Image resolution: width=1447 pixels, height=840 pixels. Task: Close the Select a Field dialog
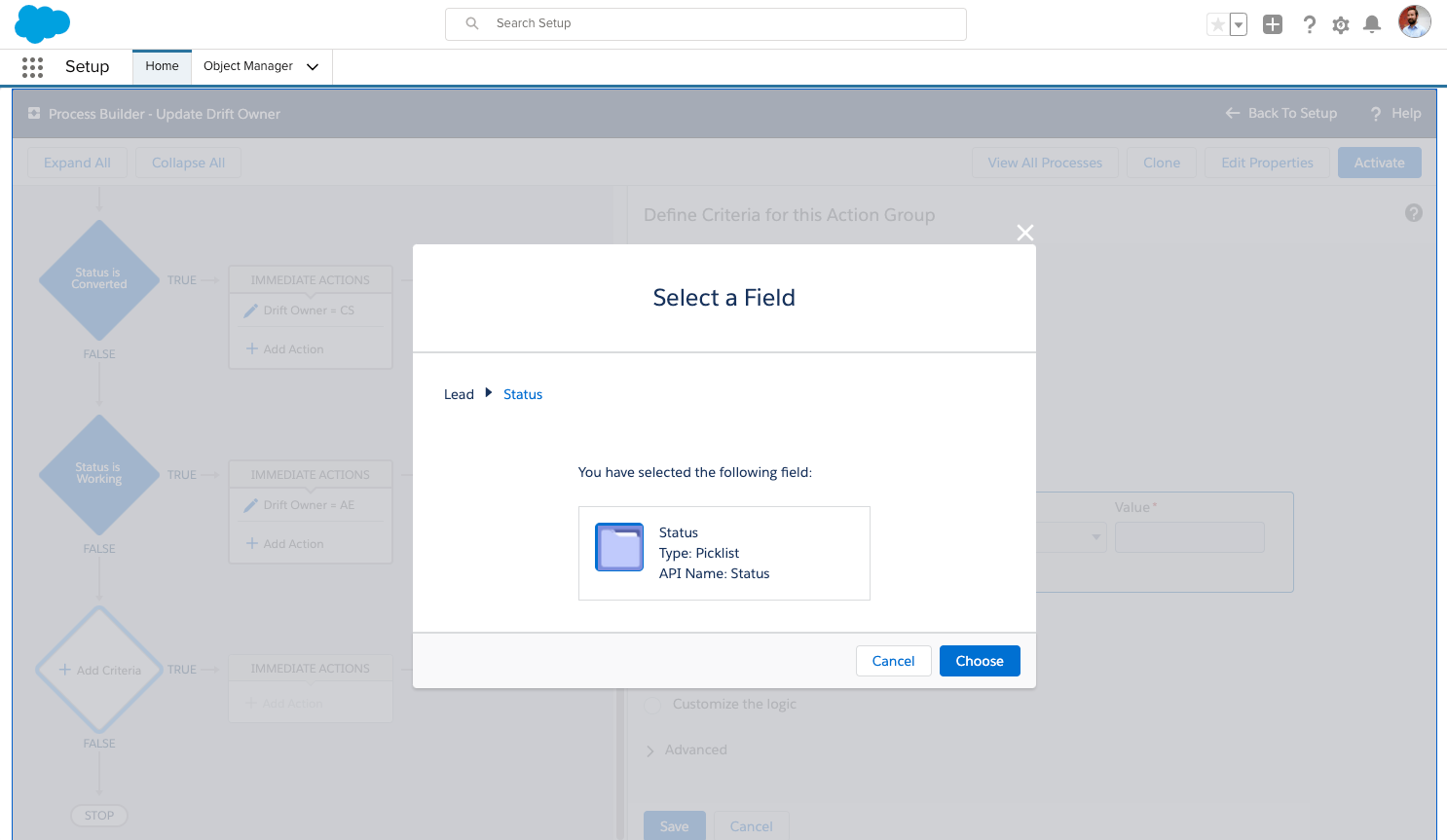(x=1025, y=233)
